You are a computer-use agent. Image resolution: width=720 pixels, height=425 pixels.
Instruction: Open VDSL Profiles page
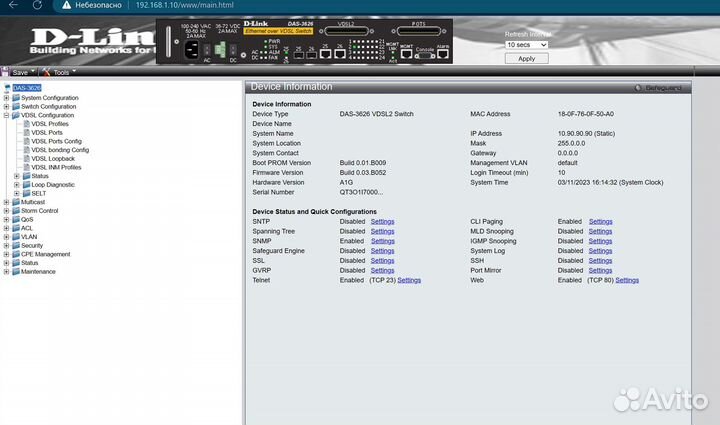tap(50, 124)
